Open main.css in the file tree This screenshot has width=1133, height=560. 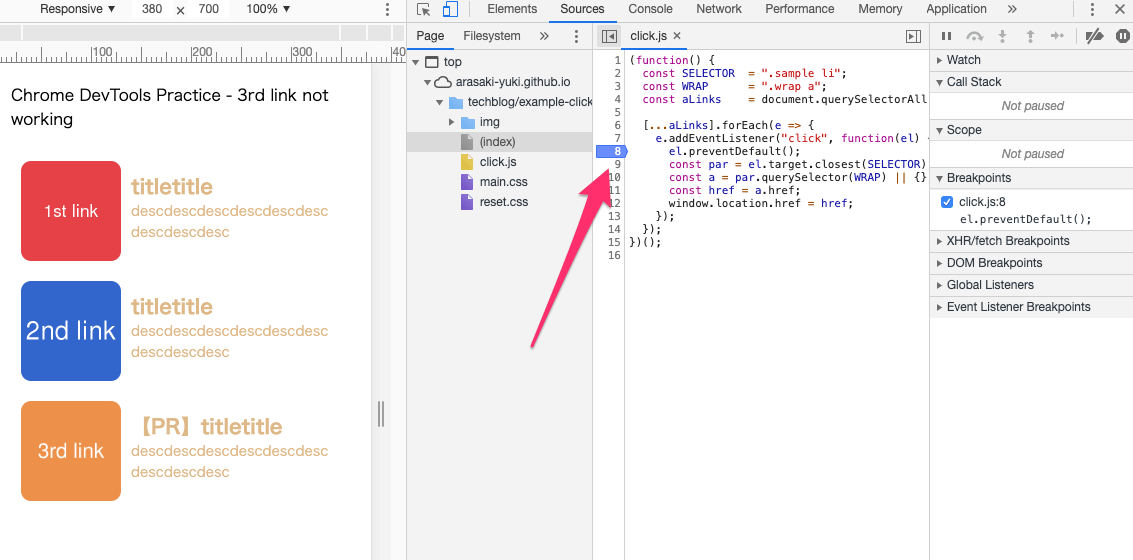click(x=503, y=182)
